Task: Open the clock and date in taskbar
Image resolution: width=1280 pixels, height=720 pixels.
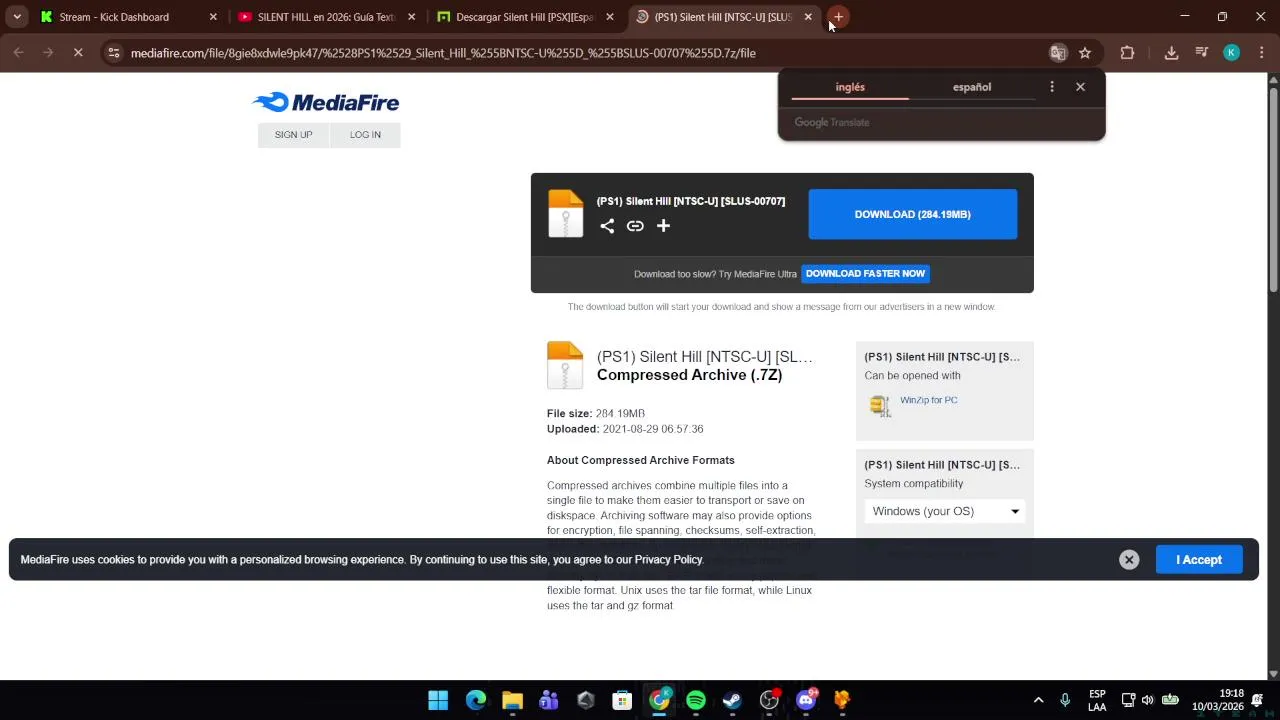Action: 1218,700
